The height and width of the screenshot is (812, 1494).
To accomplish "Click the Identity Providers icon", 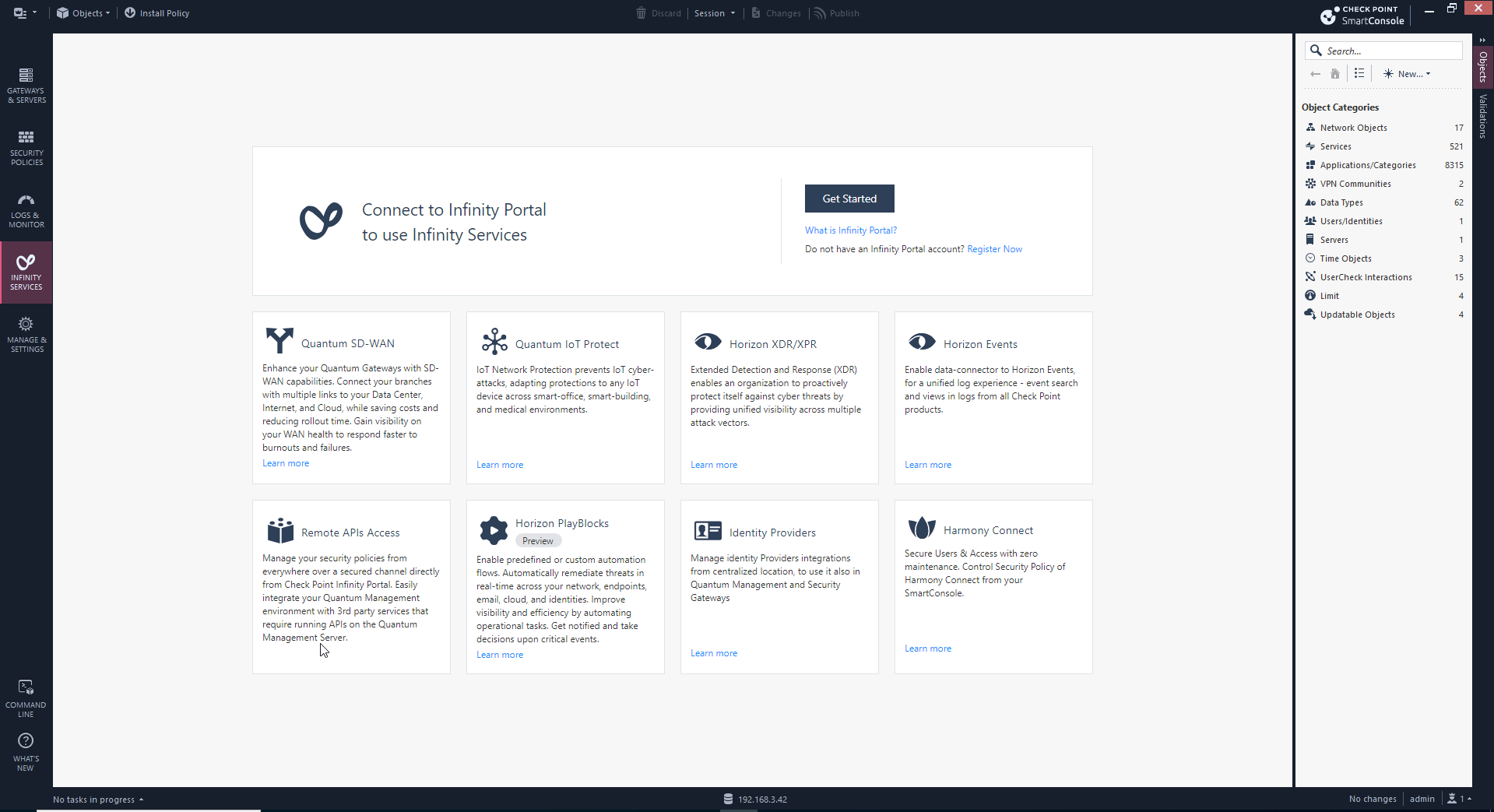I will (x=708, y=531).
